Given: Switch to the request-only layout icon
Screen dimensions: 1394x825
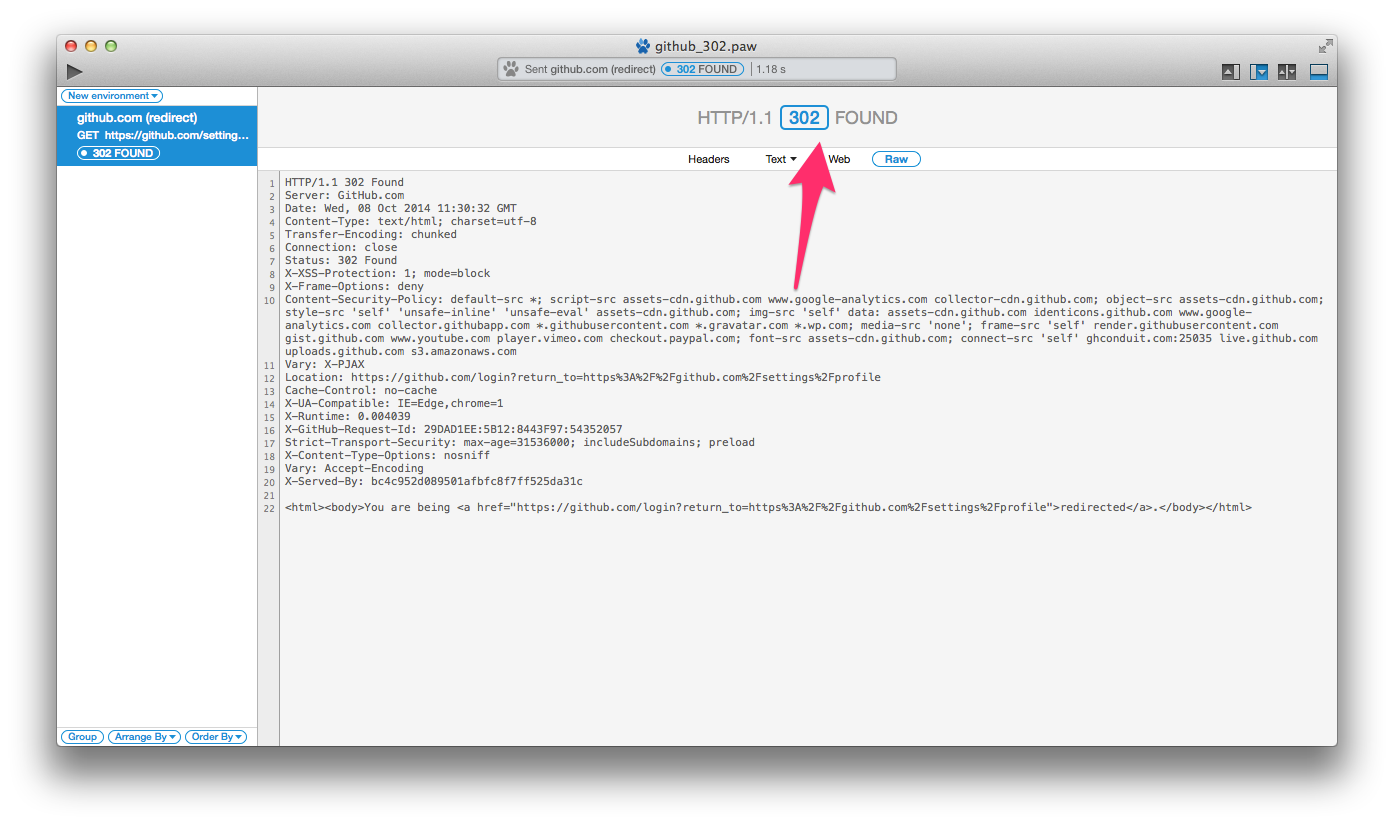Looking at the screenshot, I should (x=1230, y=72).
